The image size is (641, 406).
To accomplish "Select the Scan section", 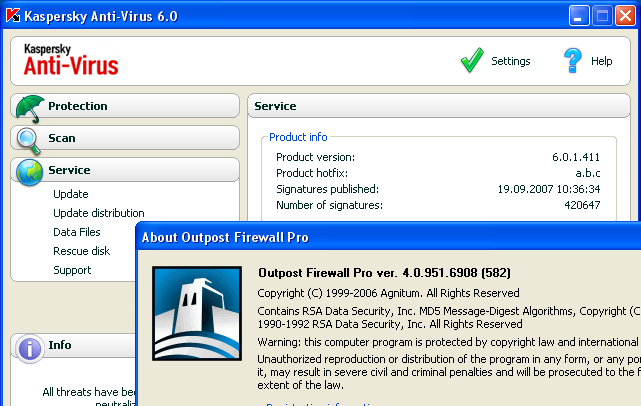I will (125, 138).
